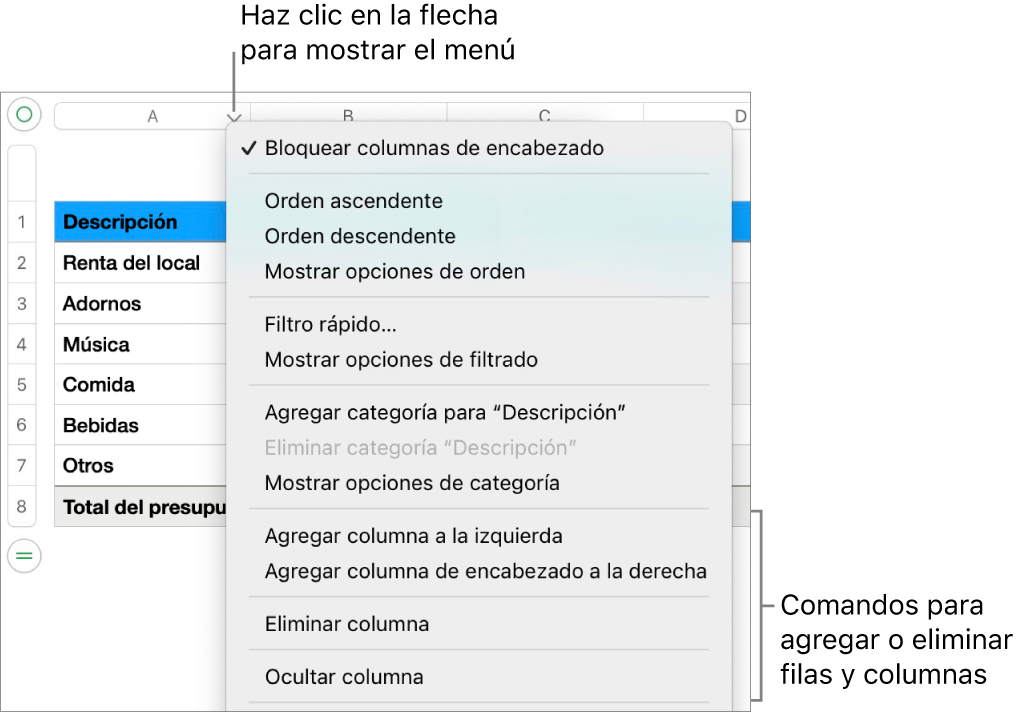Image resolution: width=1023 pixels, height=713 pixels.
Task: Click the Comida cell
Action: [140, 384]
